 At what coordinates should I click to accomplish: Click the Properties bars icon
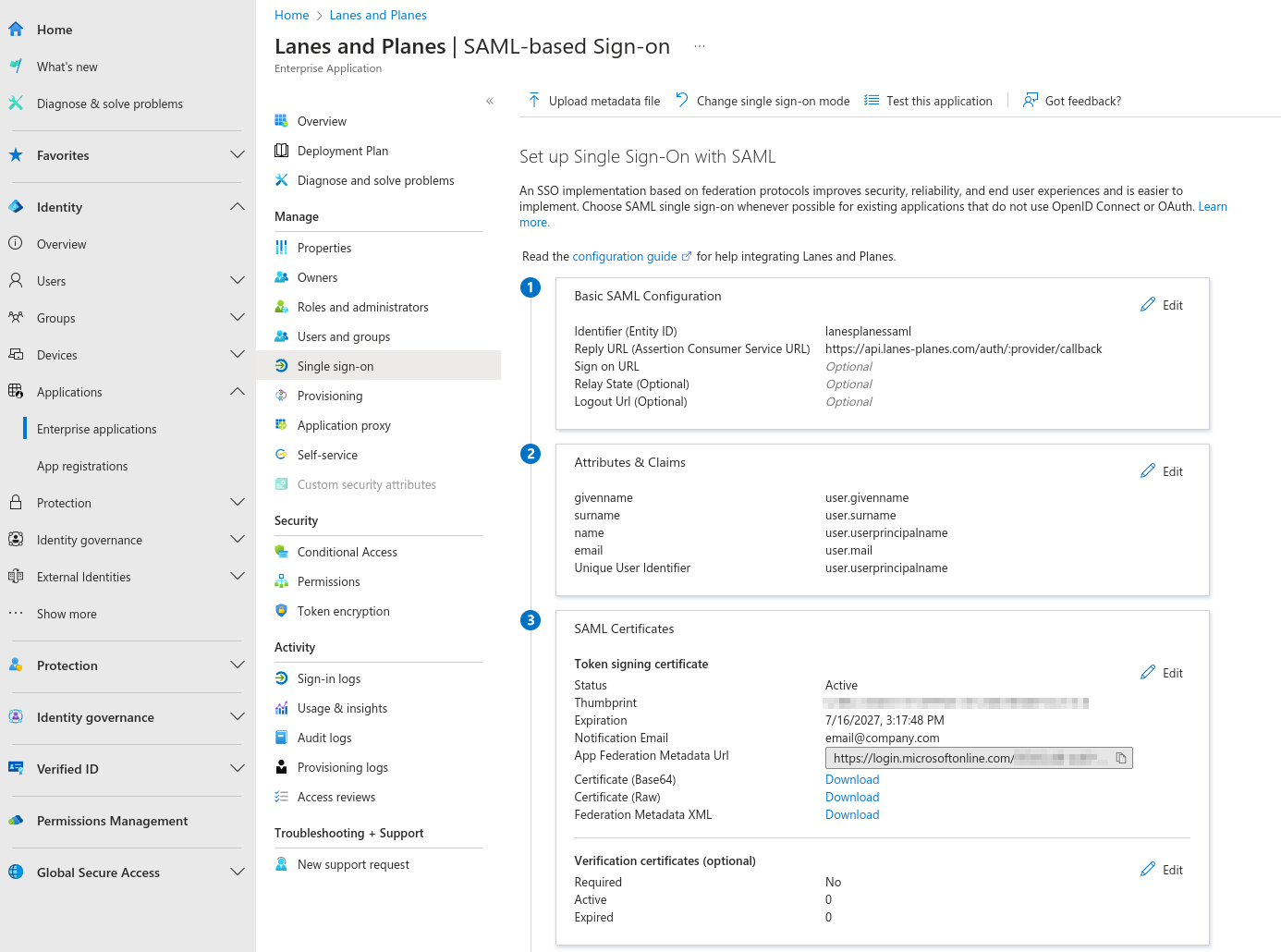[x=282, y=248]
